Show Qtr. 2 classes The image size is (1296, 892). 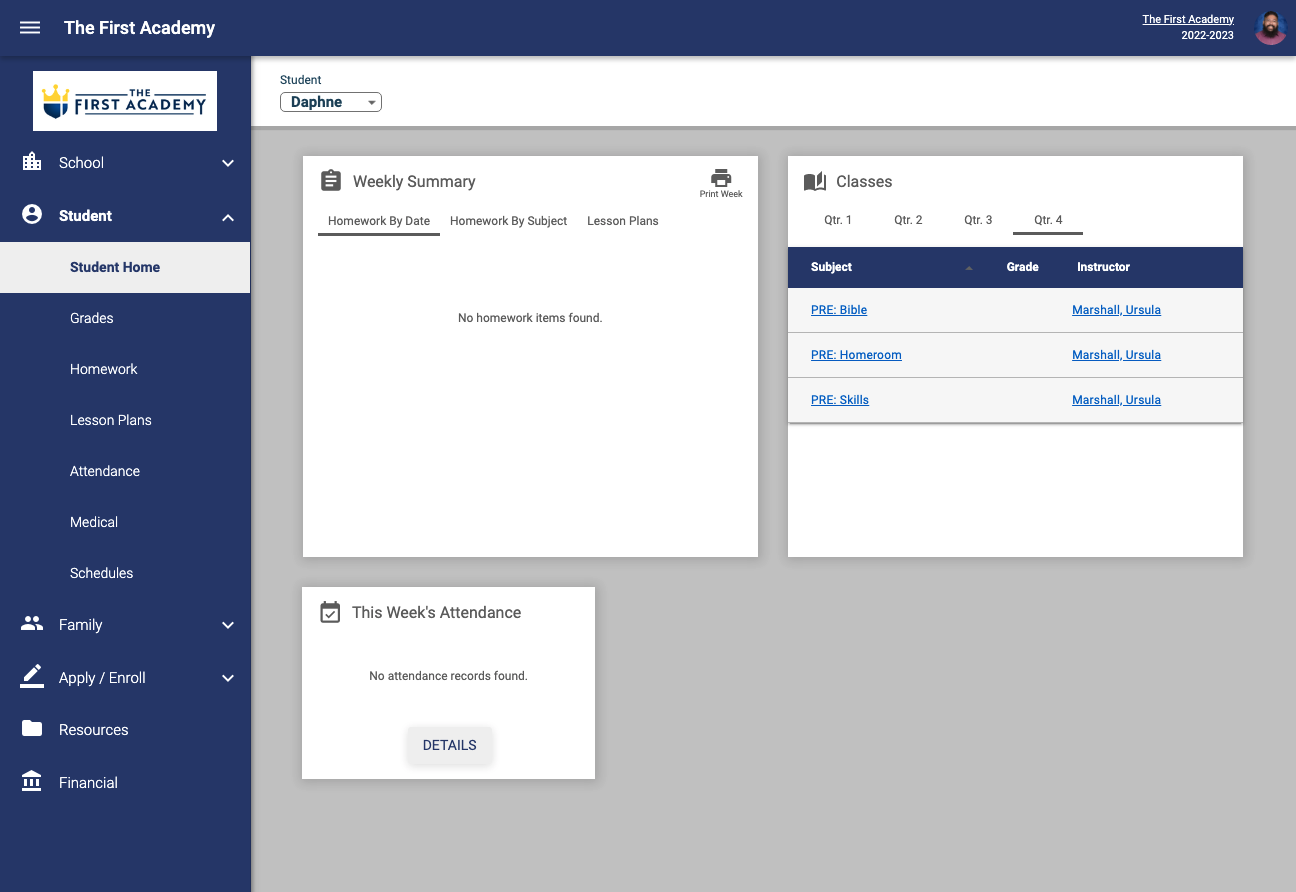[x=908, y=220]
